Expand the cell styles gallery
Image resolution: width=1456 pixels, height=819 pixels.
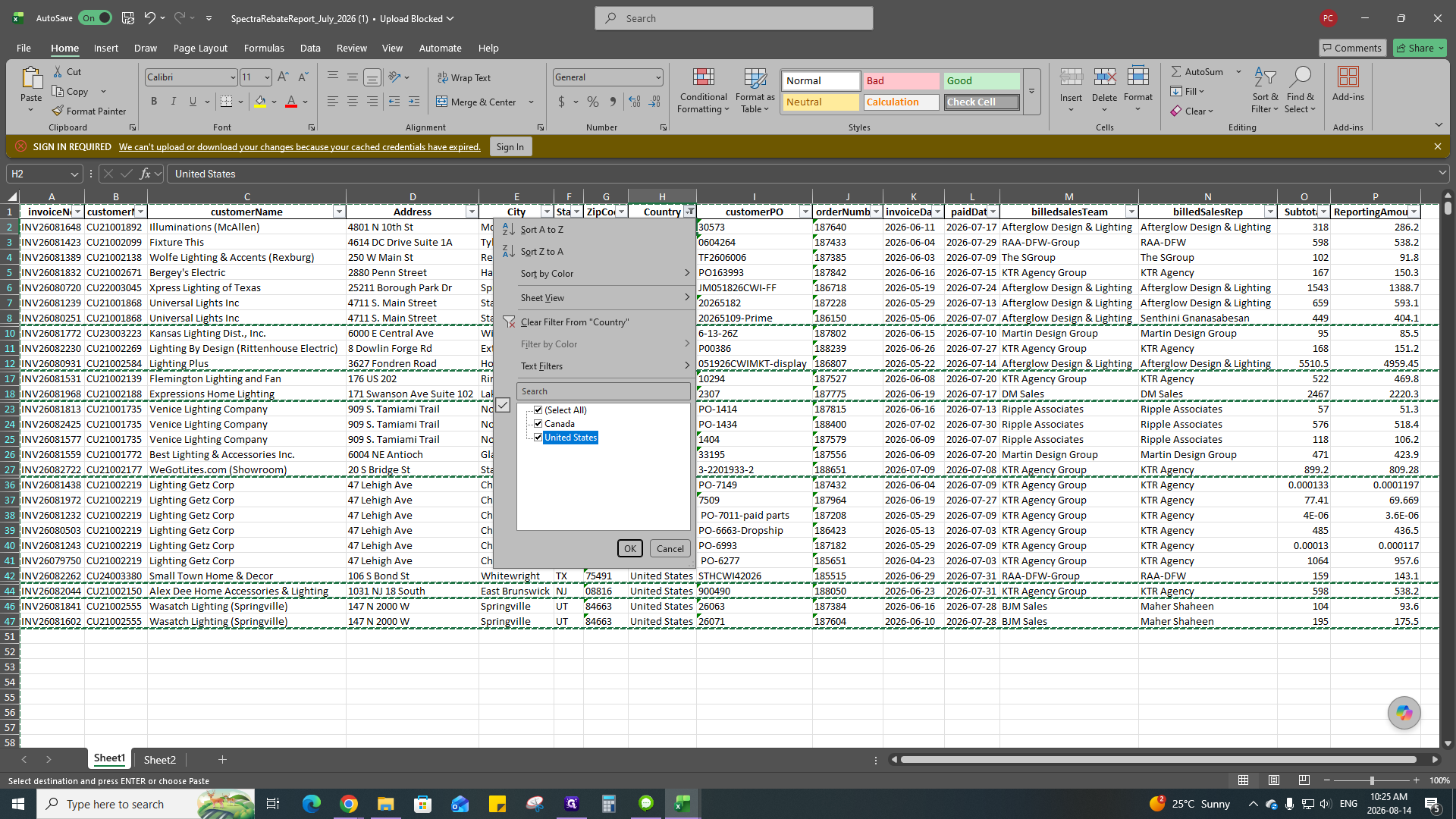(1031, 91)
